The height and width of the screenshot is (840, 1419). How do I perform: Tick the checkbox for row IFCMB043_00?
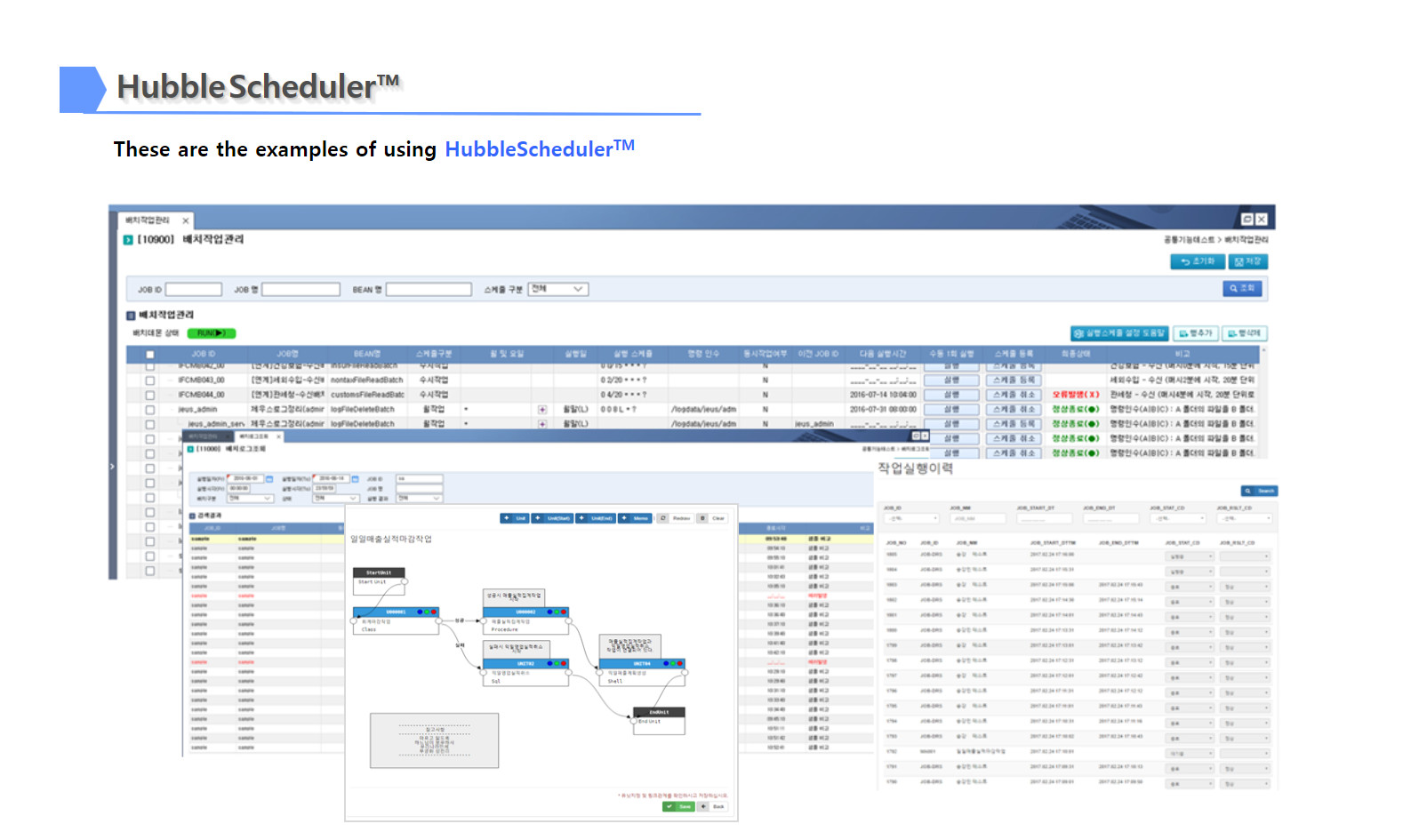(150, 380)
